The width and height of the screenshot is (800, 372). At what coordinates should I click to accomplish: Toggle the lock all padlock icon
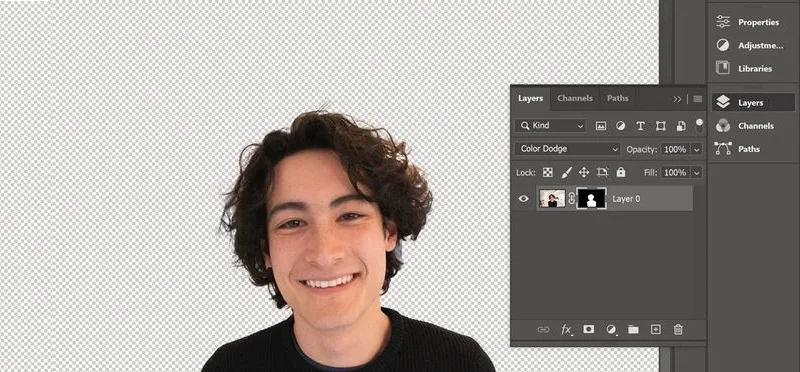coord(620,172)
